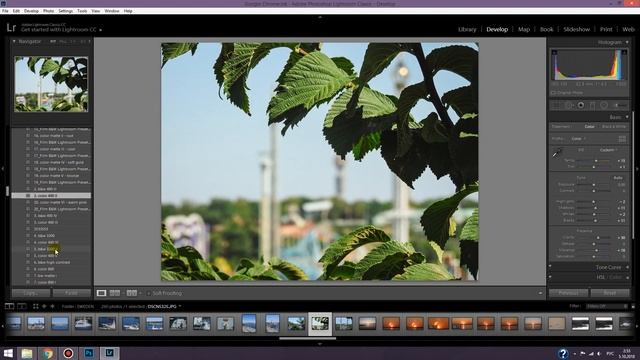Viewport: 640px width, 360px height.
Task: Switch to Loupe view in toolbar
Action: point(101,293)
